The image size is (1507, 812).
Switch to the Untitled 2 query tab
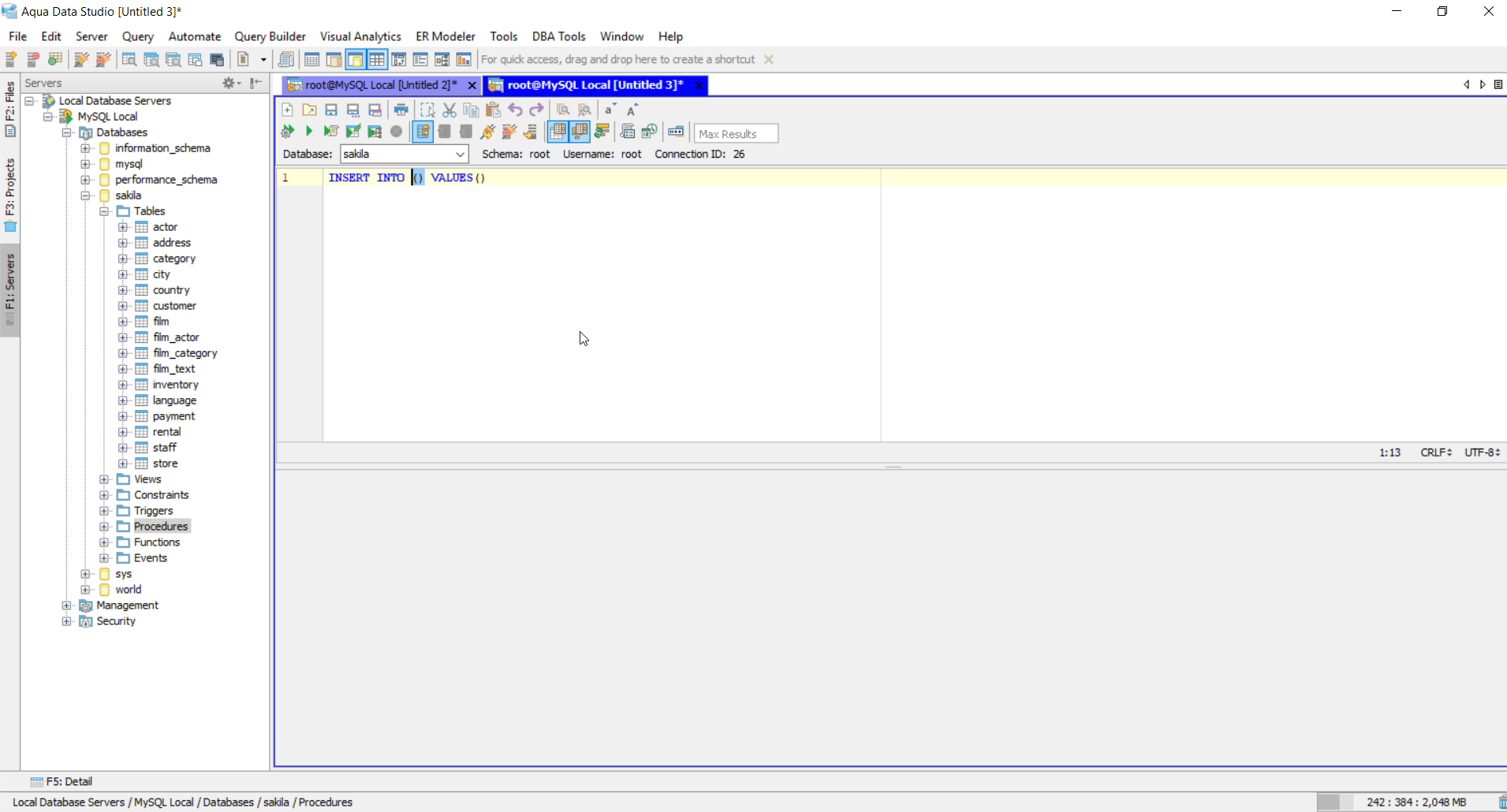(375, 85)
